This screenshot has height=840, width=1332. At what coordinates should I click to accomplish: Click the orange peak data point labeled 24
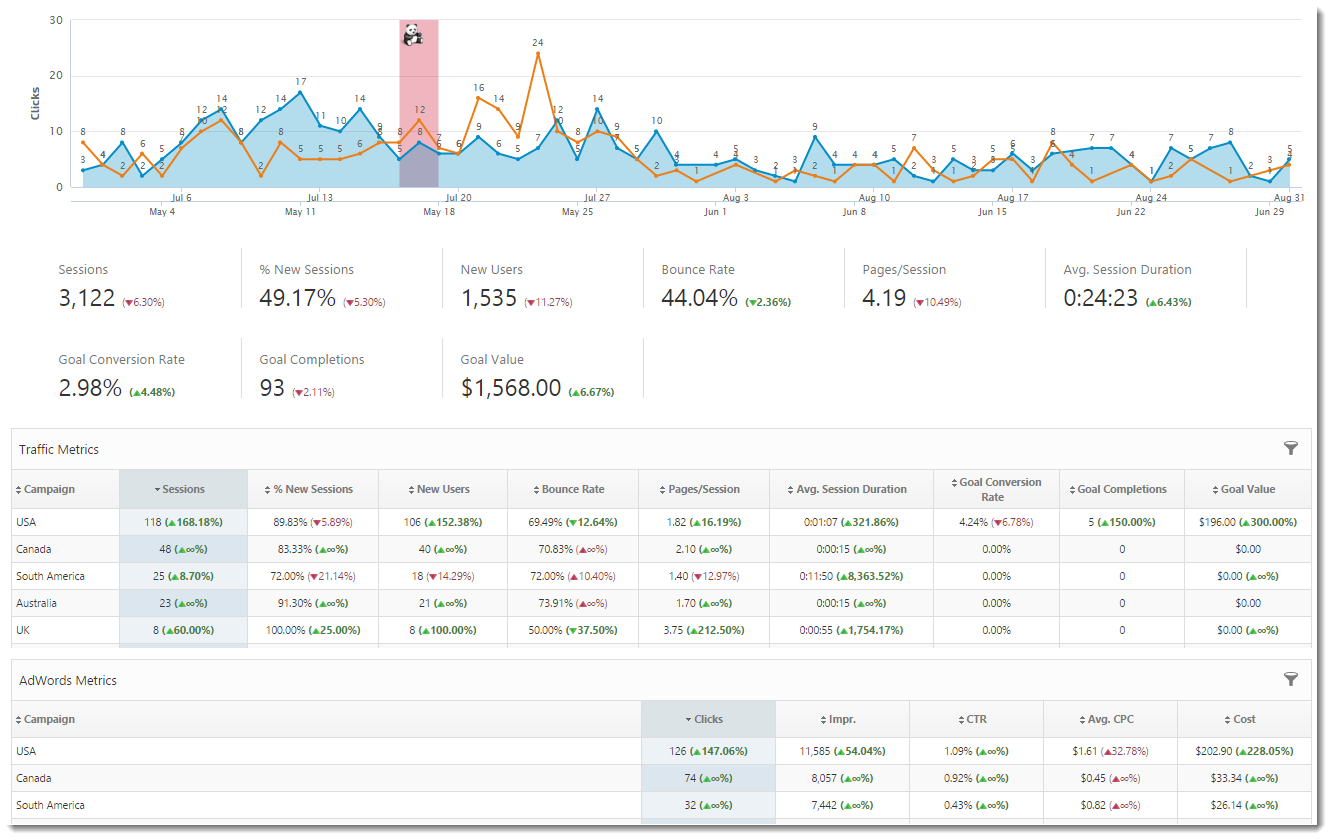coord(538,53)
